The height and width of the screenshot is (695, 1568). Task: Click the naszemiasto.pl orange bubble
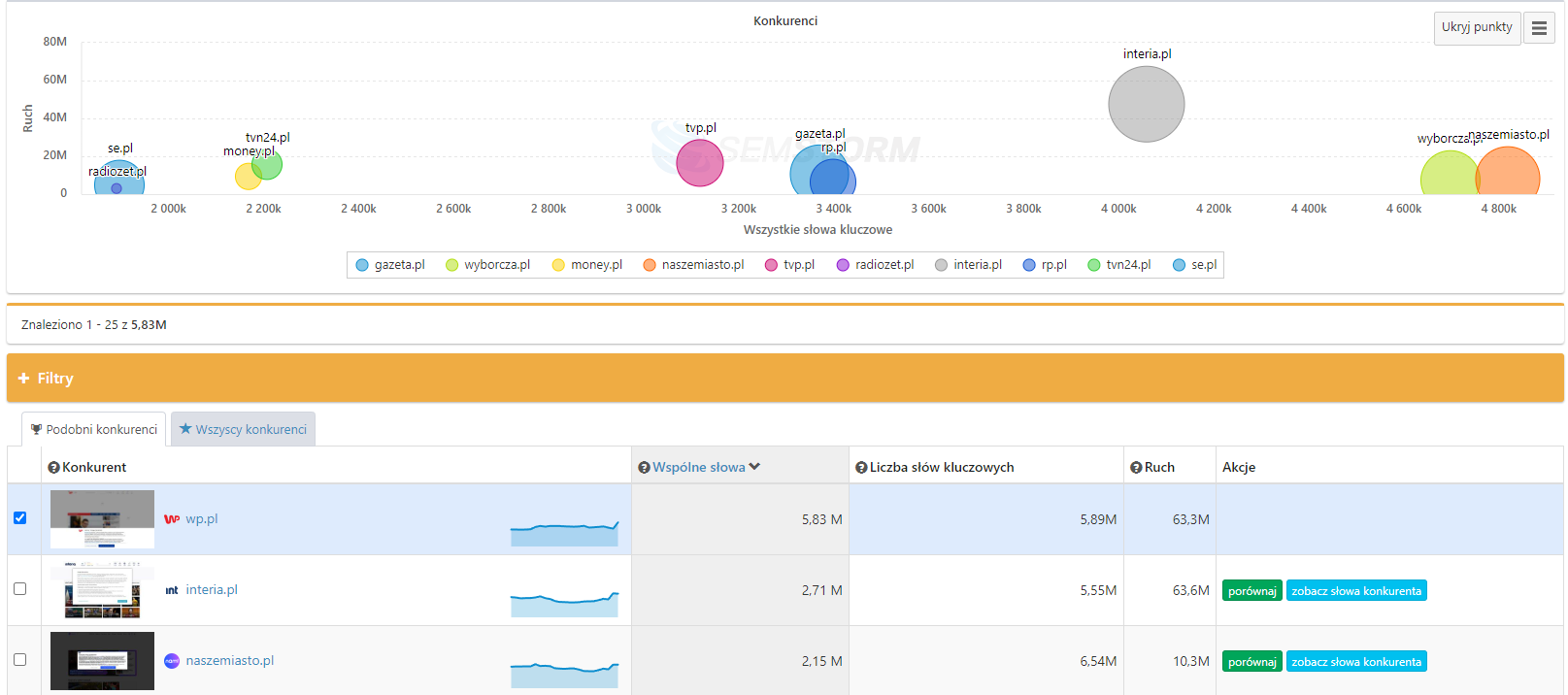[x=1508, y=172]
